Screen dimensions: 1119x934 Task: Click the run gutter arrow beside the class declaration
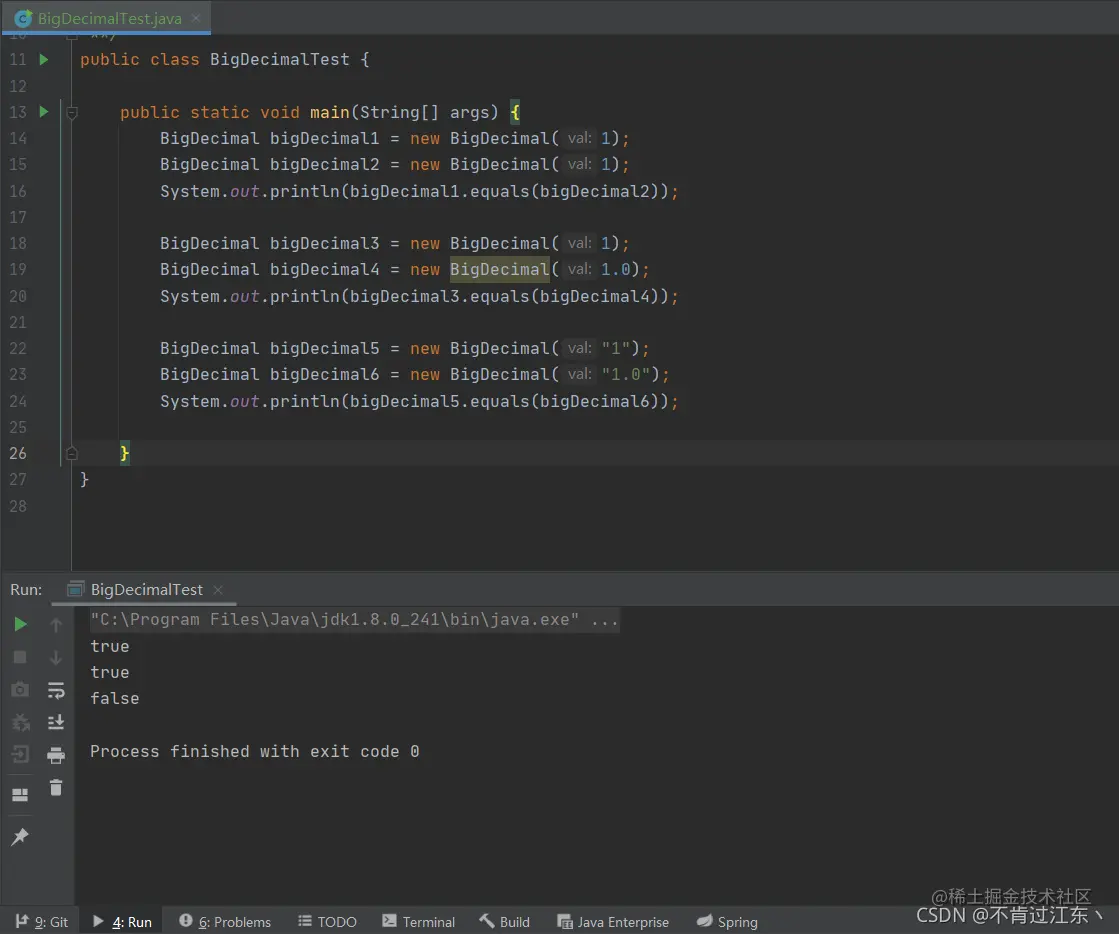pos(44,59)
